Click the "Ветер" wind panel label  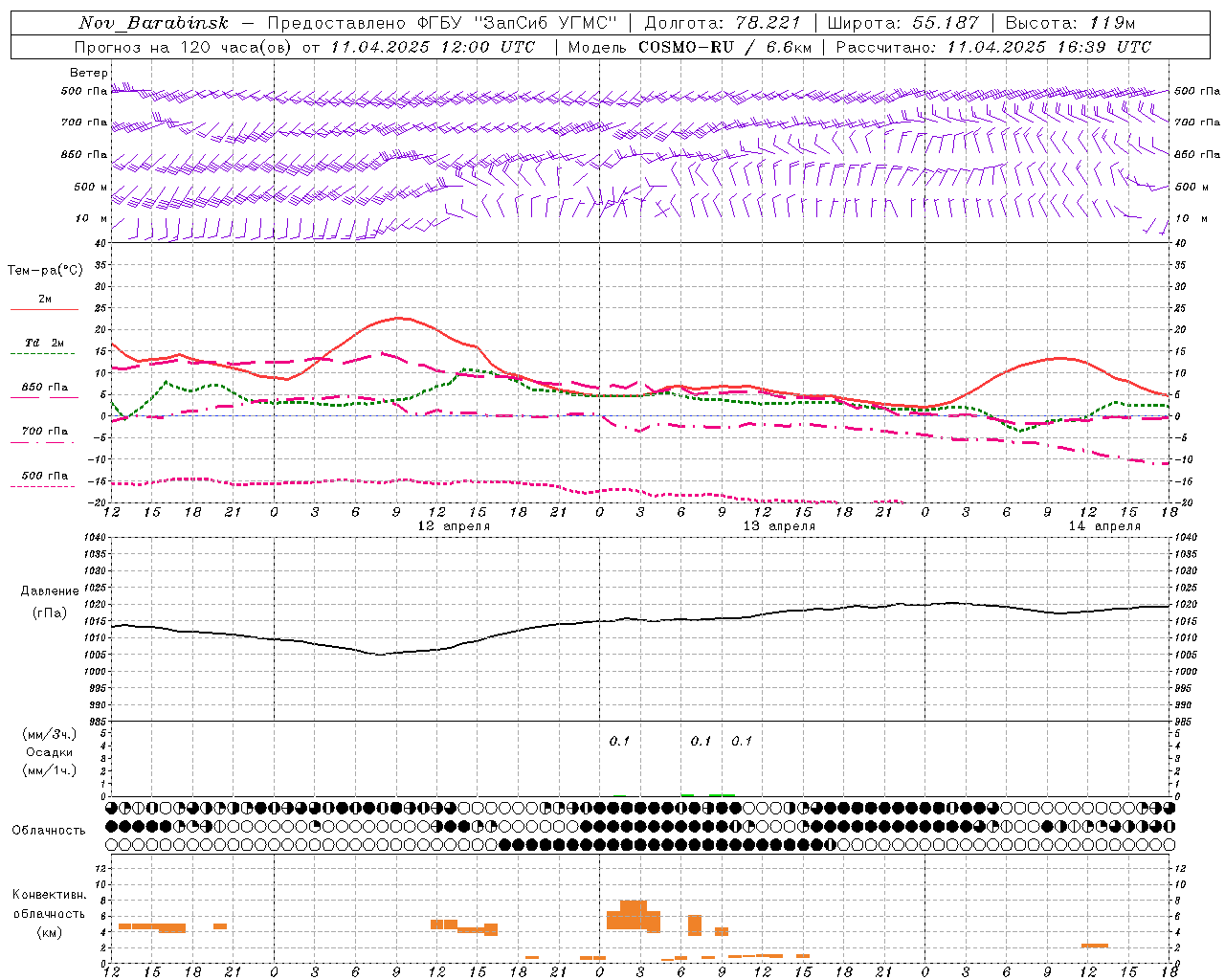tap(89, 73)
